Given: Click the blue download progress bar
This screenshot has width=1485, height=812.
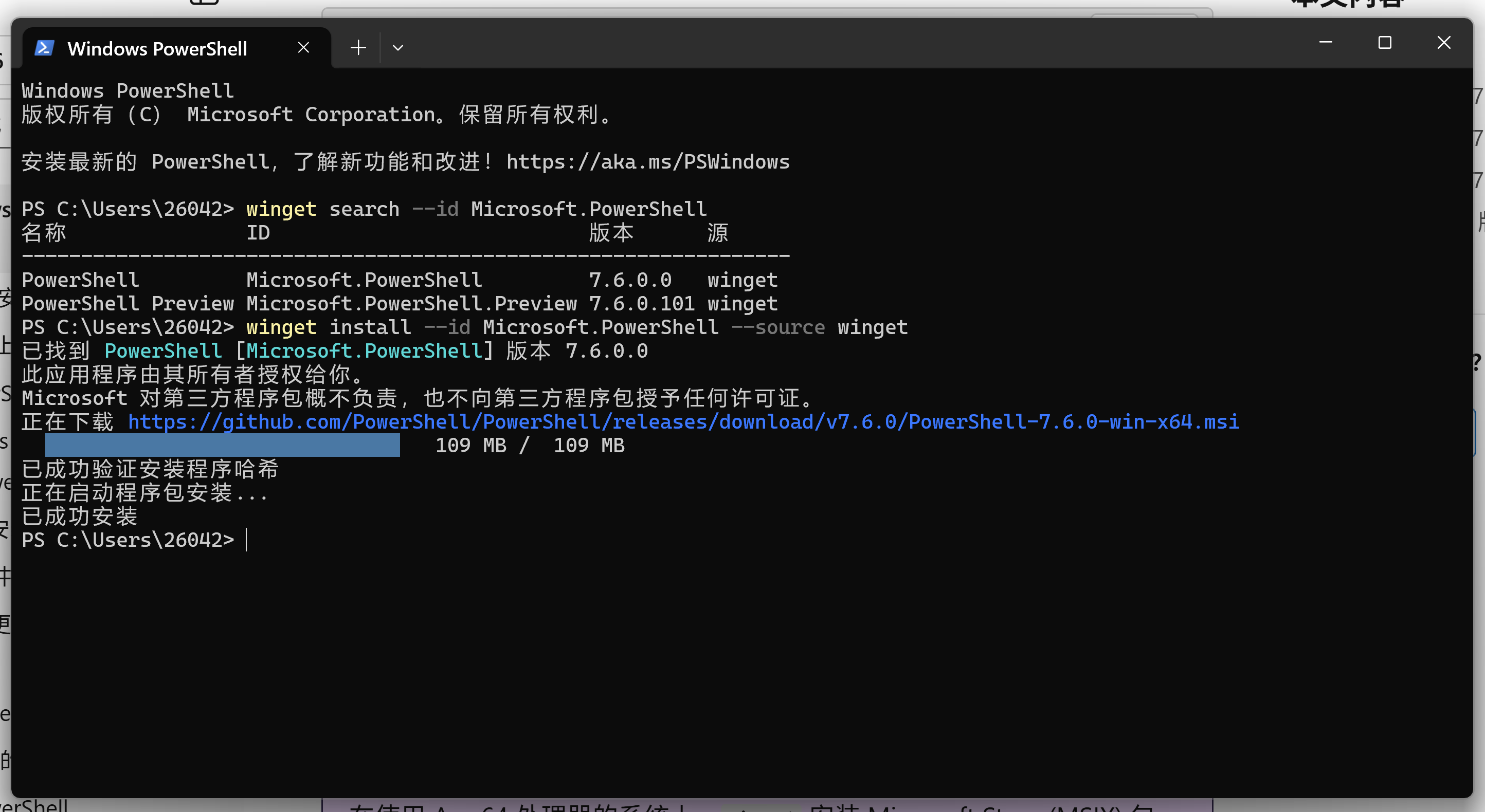Looking at the screenshot, I should [223, 445].
